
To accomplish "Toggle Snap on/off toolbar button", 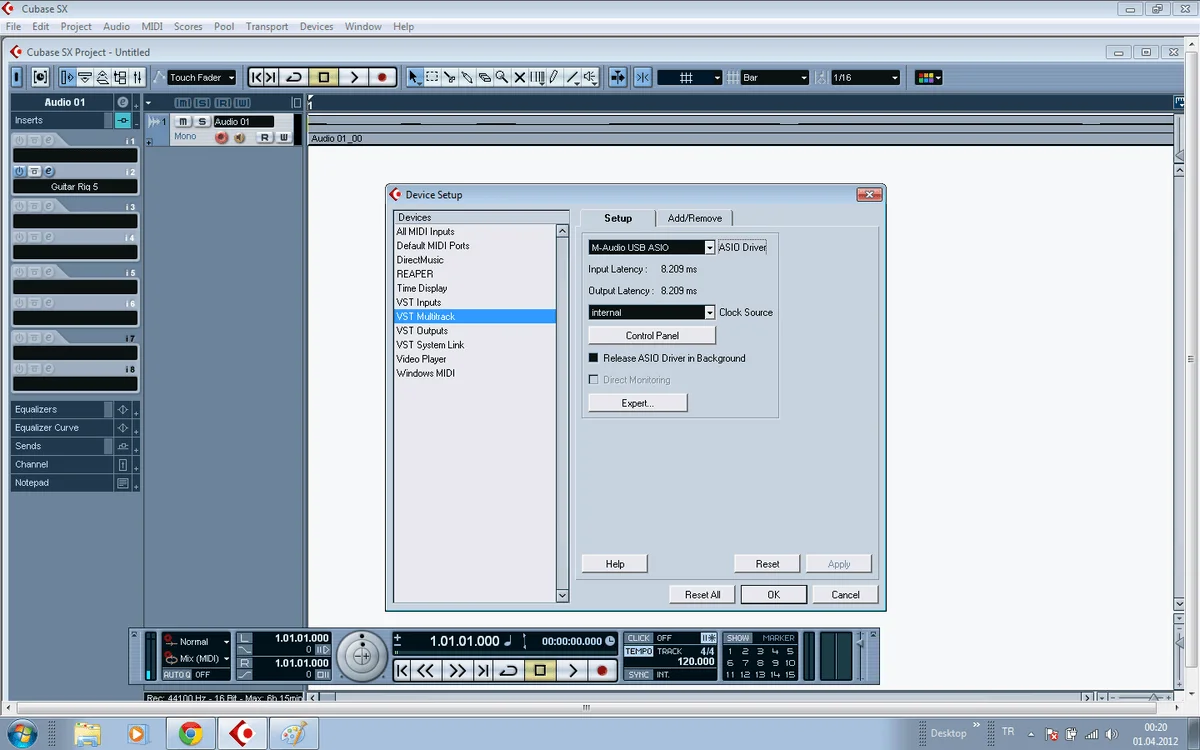I will pyautogui.click(x=642, y=77).
